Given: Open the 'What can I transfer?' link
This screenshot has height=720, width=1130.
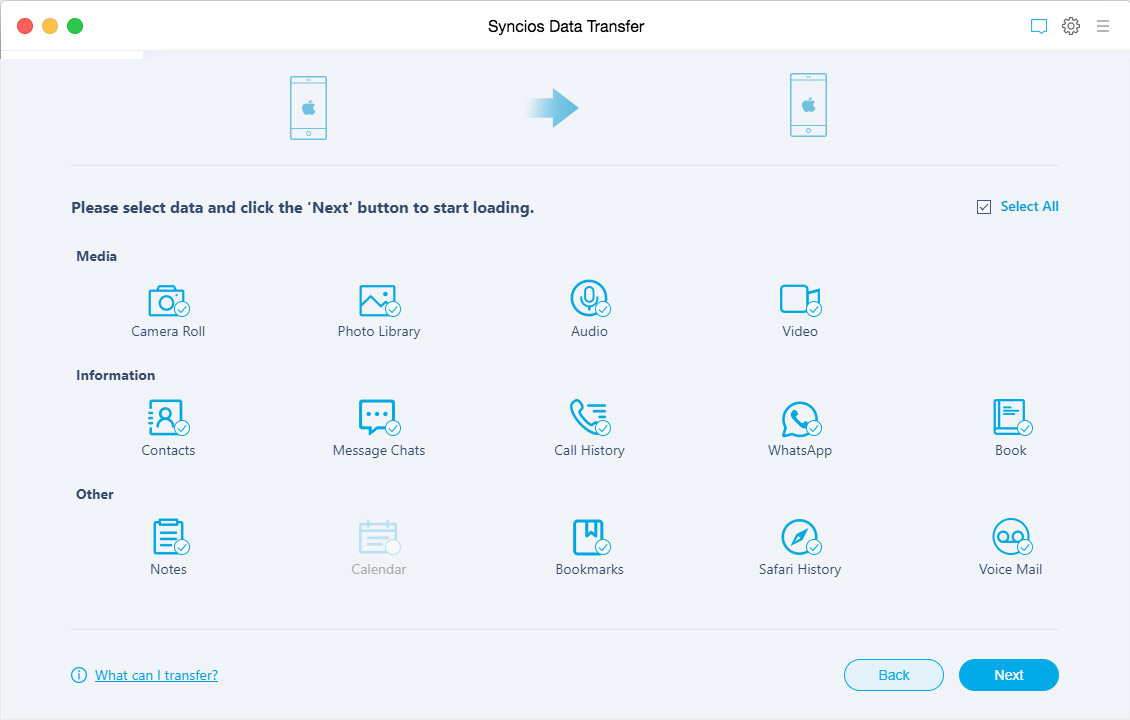Looking at the screenshot, I should click(x=156, y=675).
